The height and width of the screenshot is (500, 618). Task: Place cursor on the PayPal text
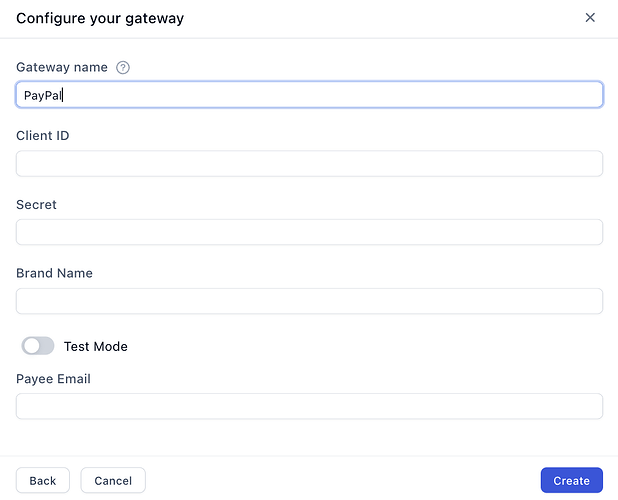[x=43, y=96]
